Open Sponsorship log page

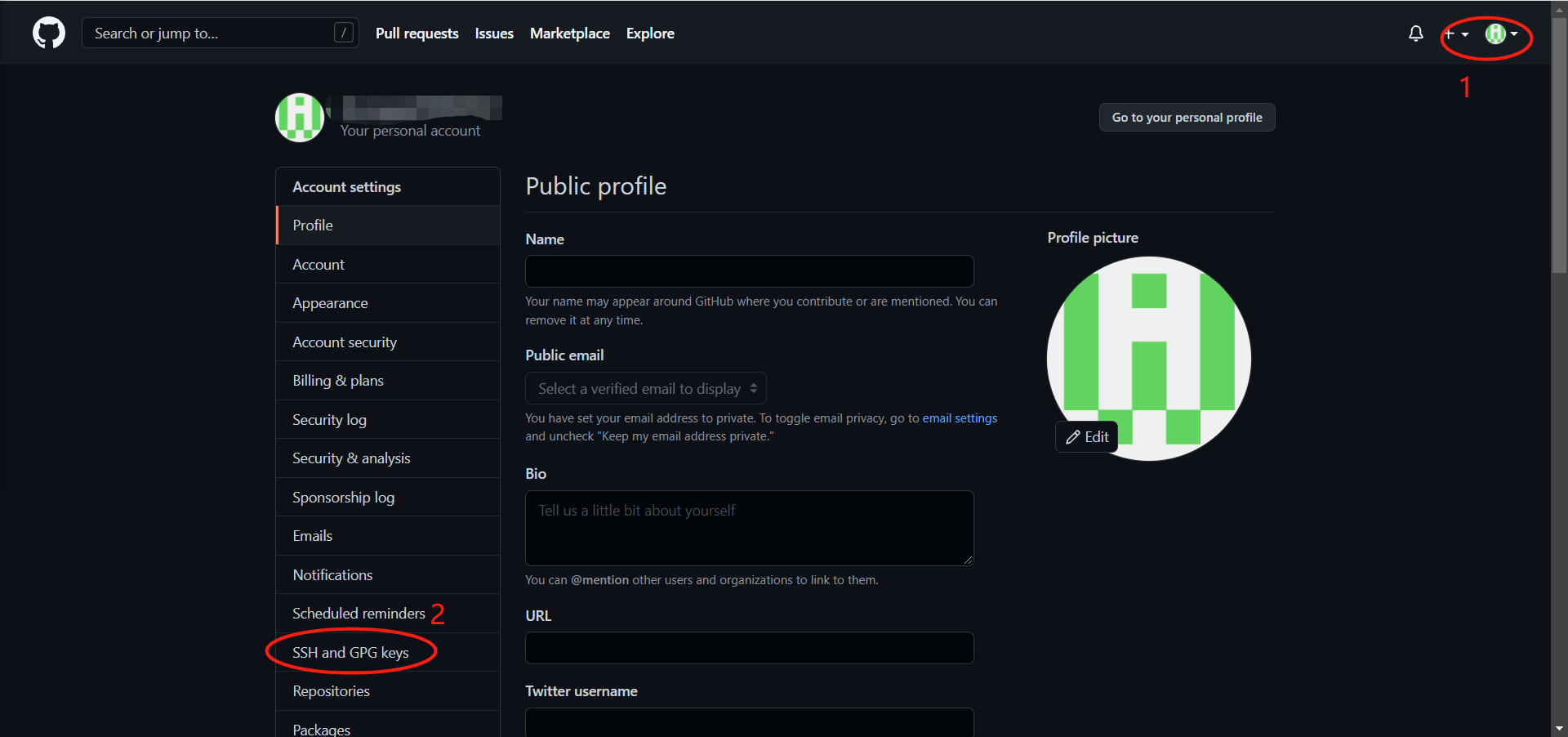tap(388, 497)
